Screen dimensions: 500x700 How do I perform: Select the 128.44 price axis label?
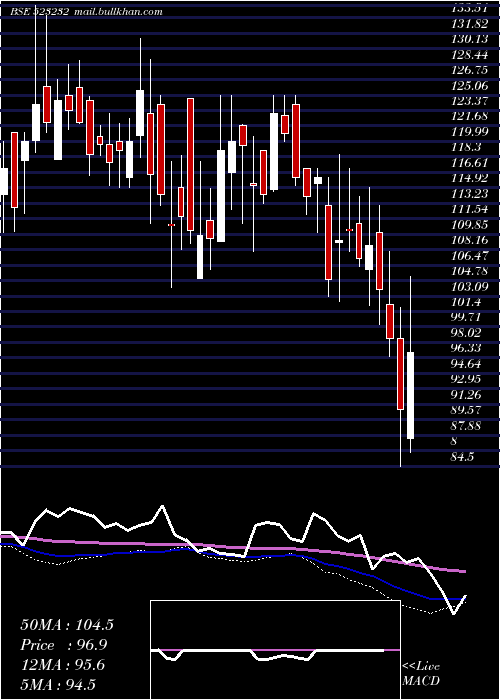(469, 55)
